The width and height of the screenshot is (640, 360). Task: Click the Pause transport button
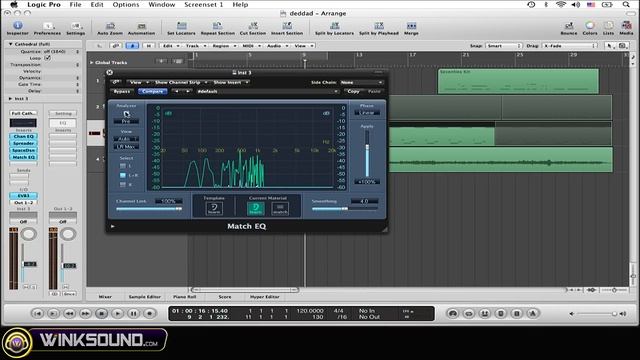click(x=133, y=313)
